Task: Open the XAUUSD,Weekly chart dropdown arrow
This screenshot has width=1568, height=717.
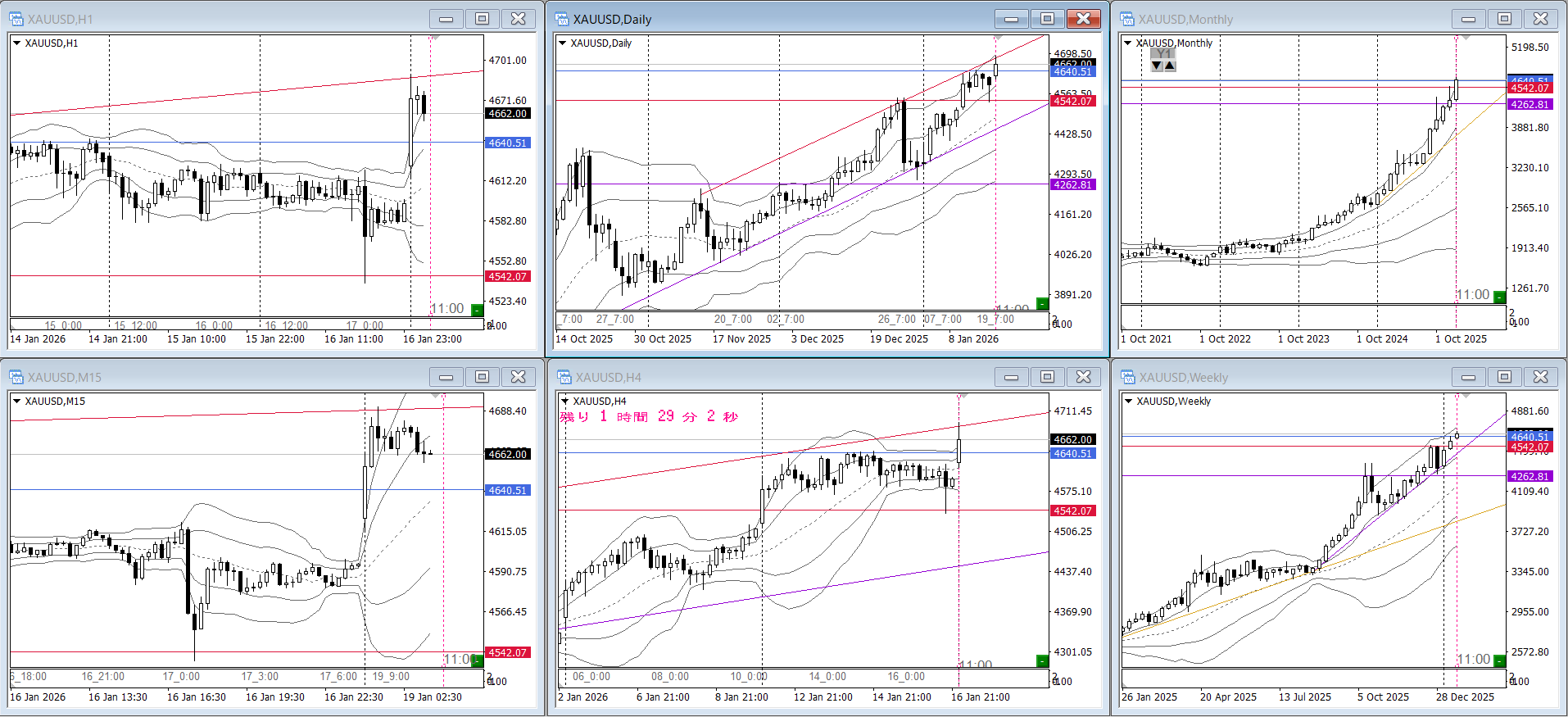Action: pyautogui.click(x=1128, y=402)
